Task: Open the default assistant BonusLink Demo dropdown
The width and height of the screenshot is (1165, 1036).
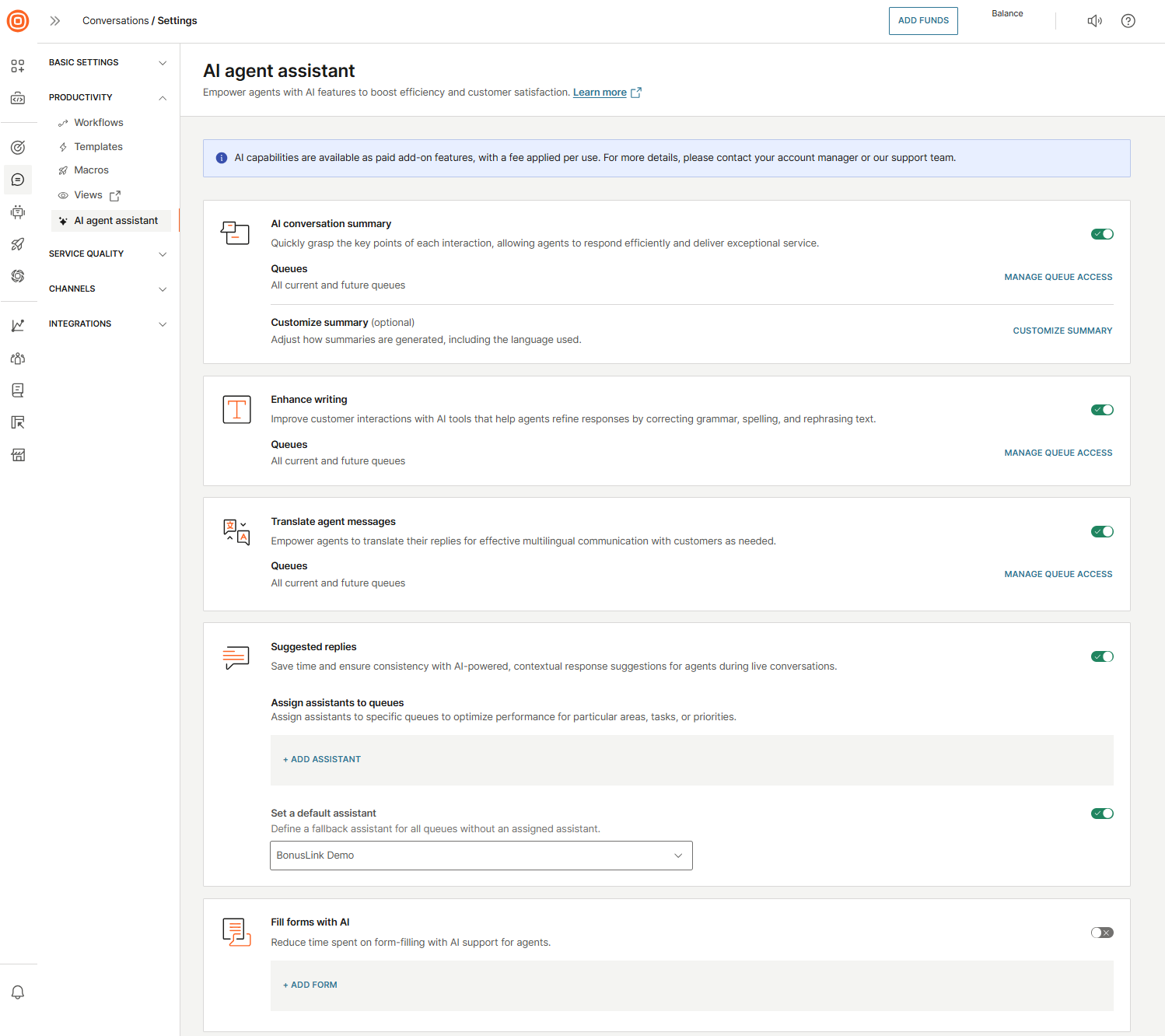Action: [x=481, y=856]
